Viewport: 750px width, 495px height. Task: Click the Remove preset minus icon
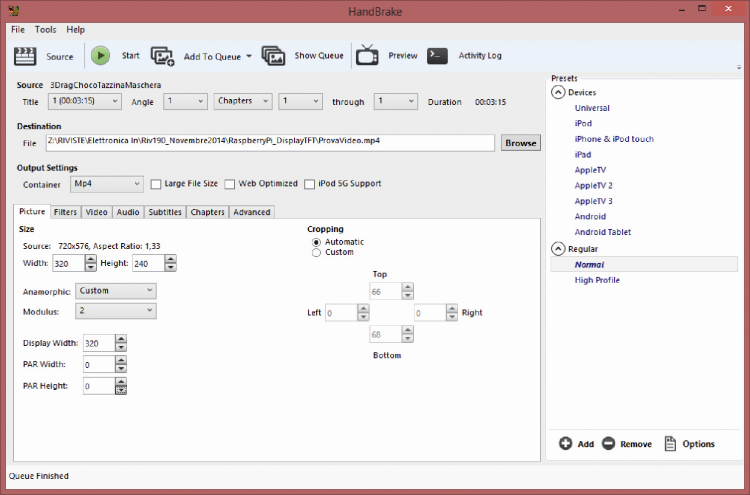(x=608, y=443)
